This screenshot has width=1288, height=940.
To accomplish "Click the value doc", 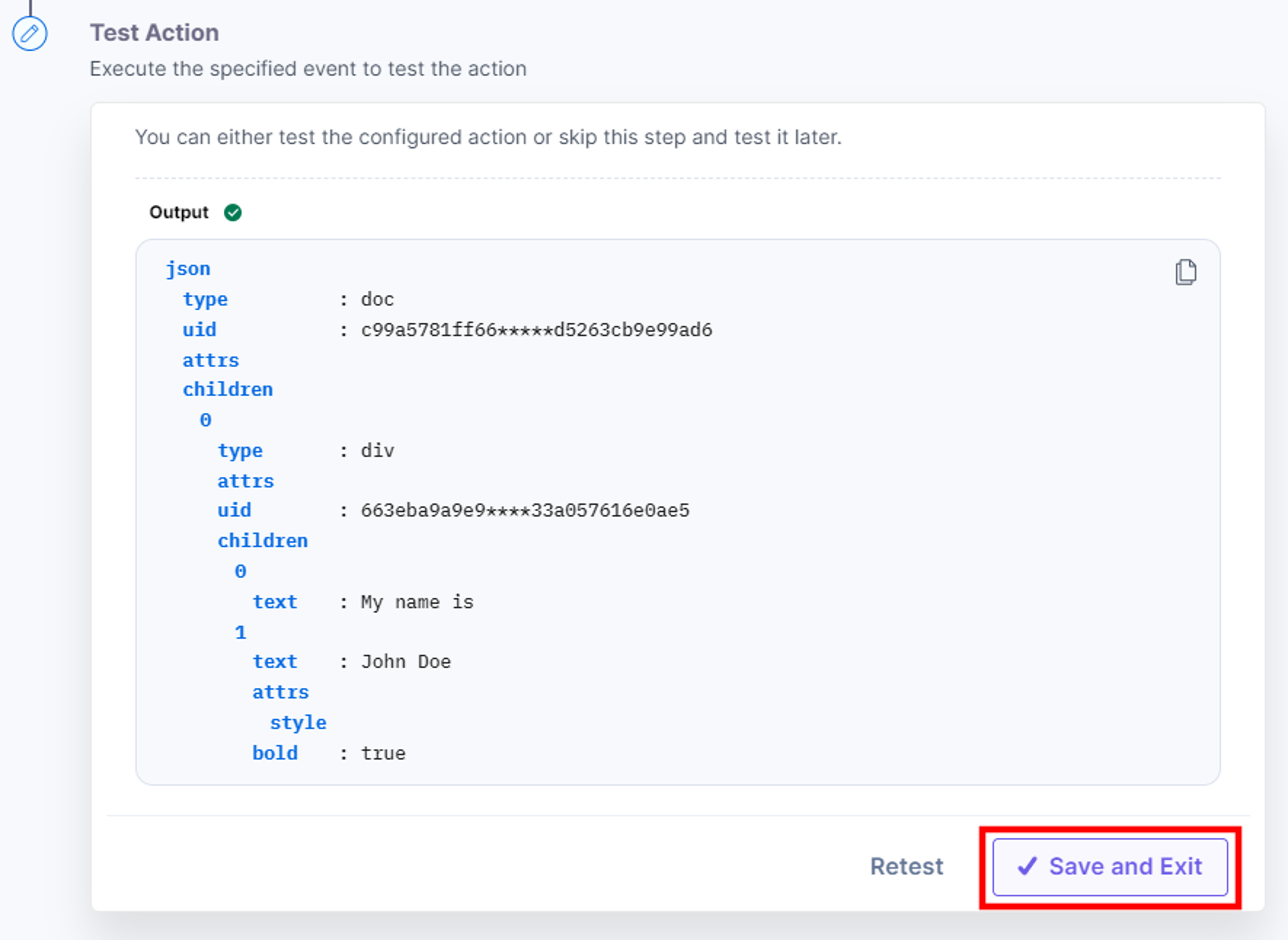I will (377, 299).
